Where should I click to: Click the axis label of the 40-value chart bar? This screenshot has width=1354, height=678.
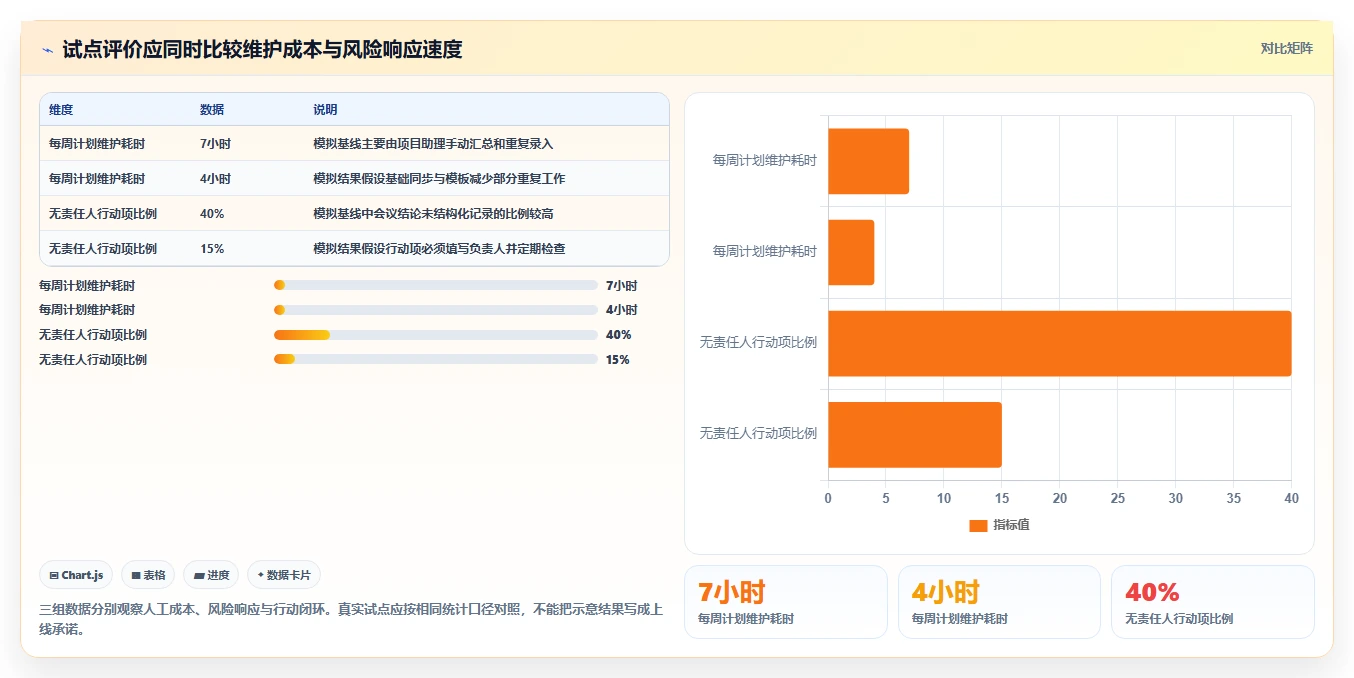pos(758,342)
